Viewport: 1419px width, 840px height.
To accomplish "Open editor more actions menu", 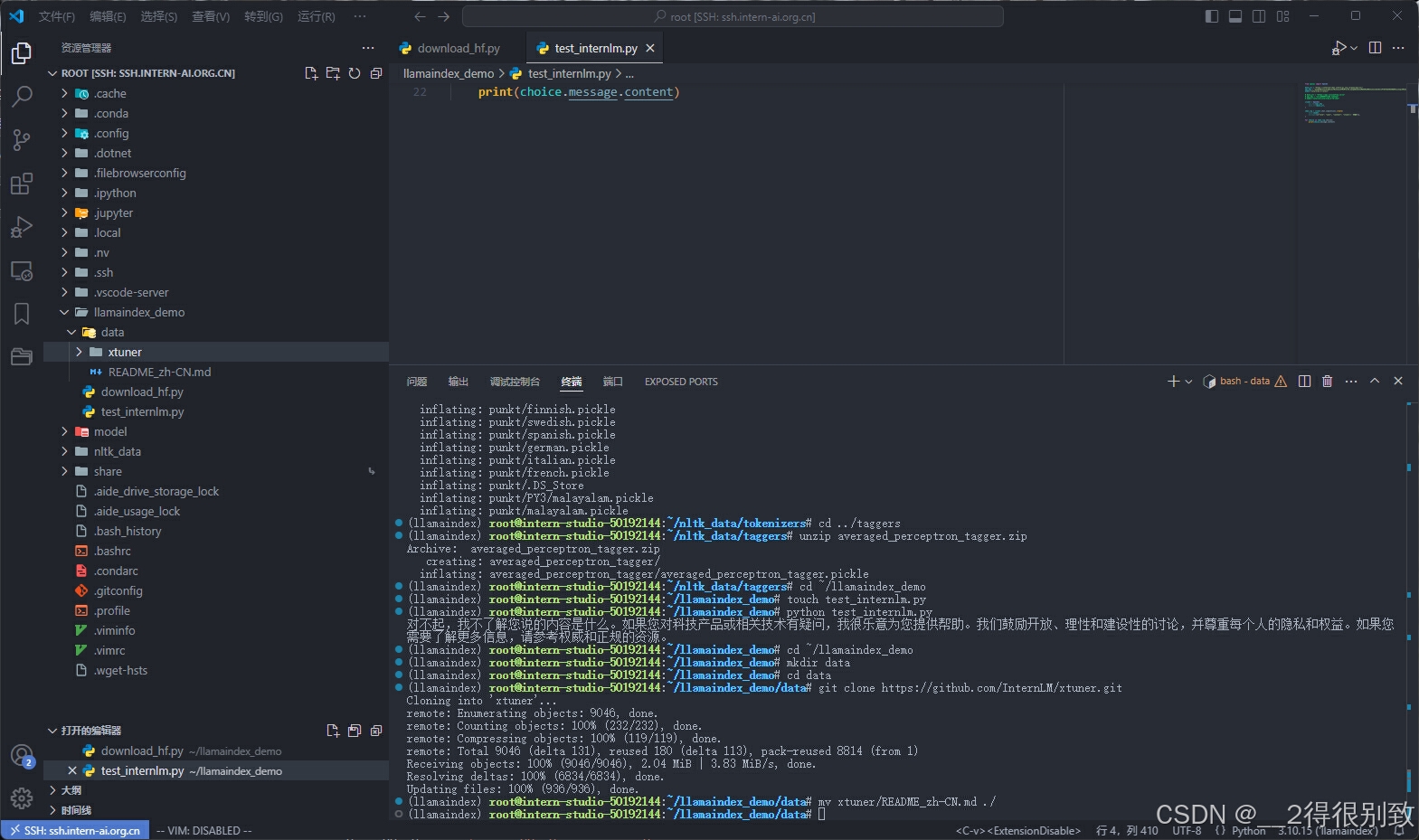I will 1398,48.
